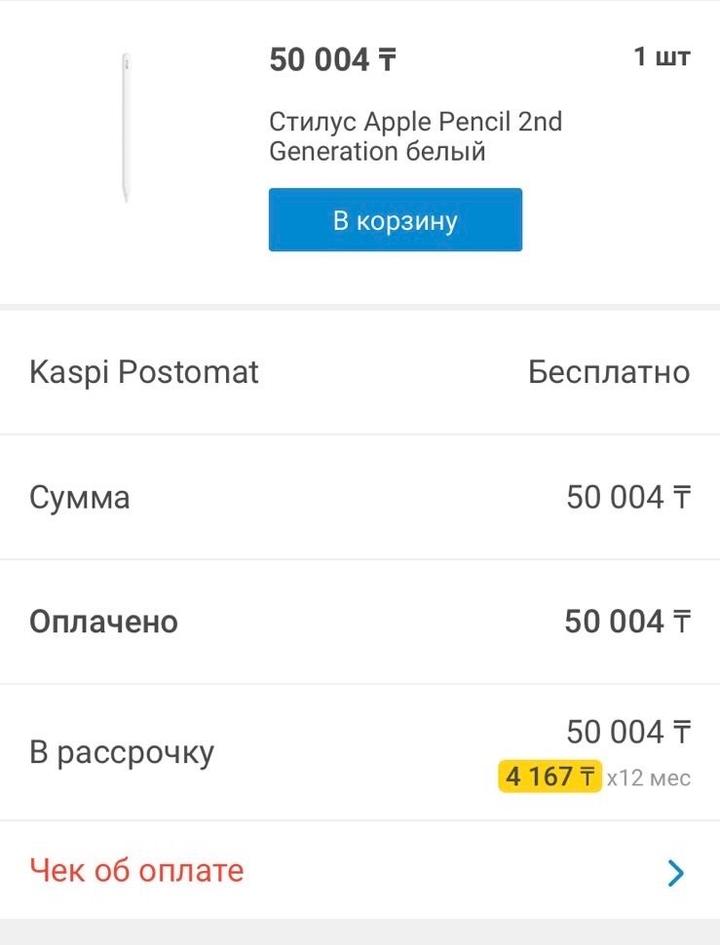The height and width of the screenshot is (945, 720).
Task: Click the tenge symbol in Сумма row
Action: pos(681,497)
